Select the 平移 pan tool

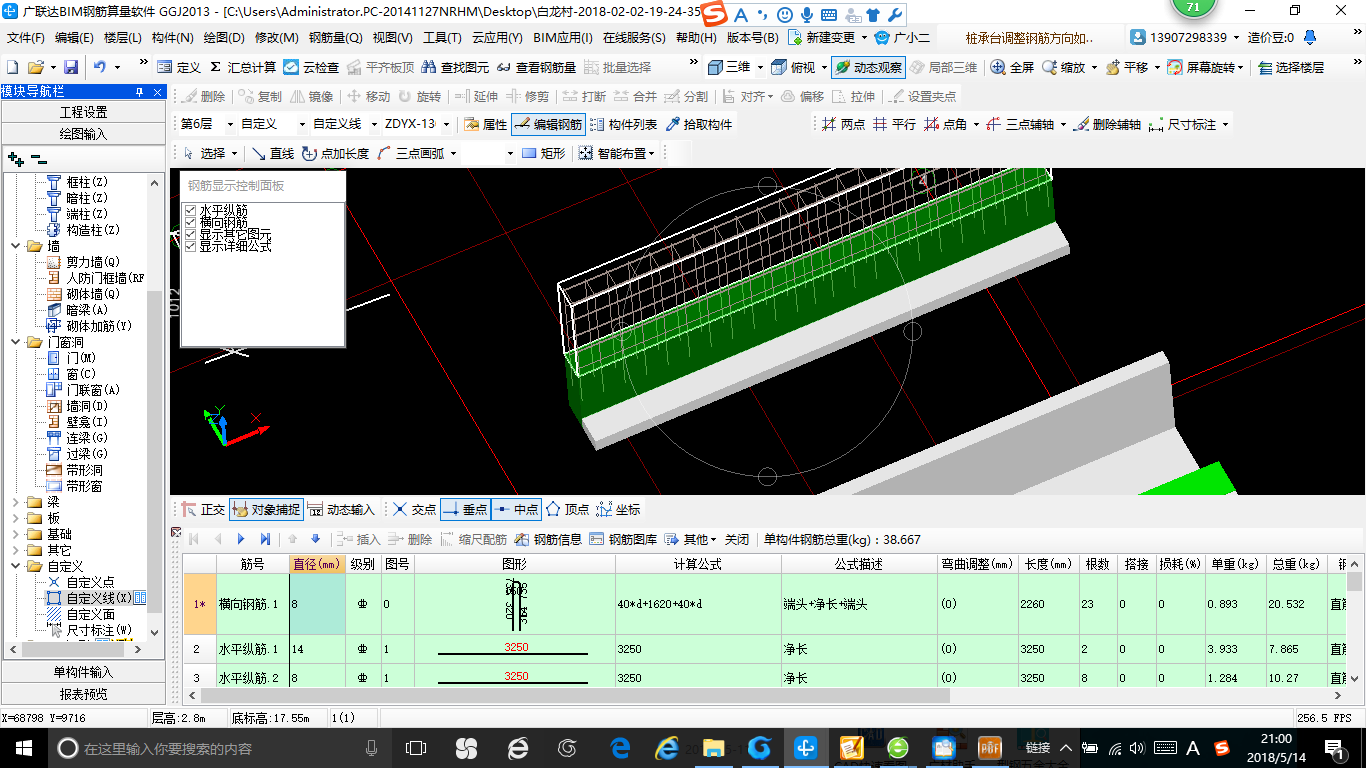tap(1126, 67)
